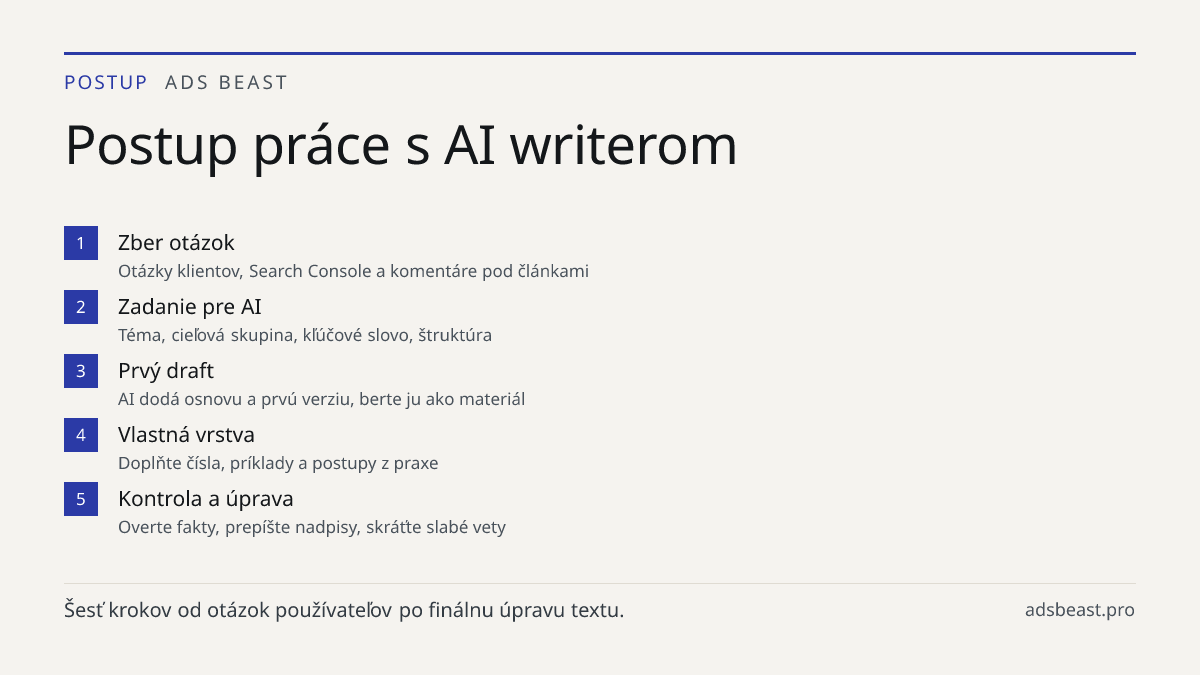Select the heading 'Vlastná vrstva'
Viewport: 1200px width, 675px height.
tap(186, 435)
